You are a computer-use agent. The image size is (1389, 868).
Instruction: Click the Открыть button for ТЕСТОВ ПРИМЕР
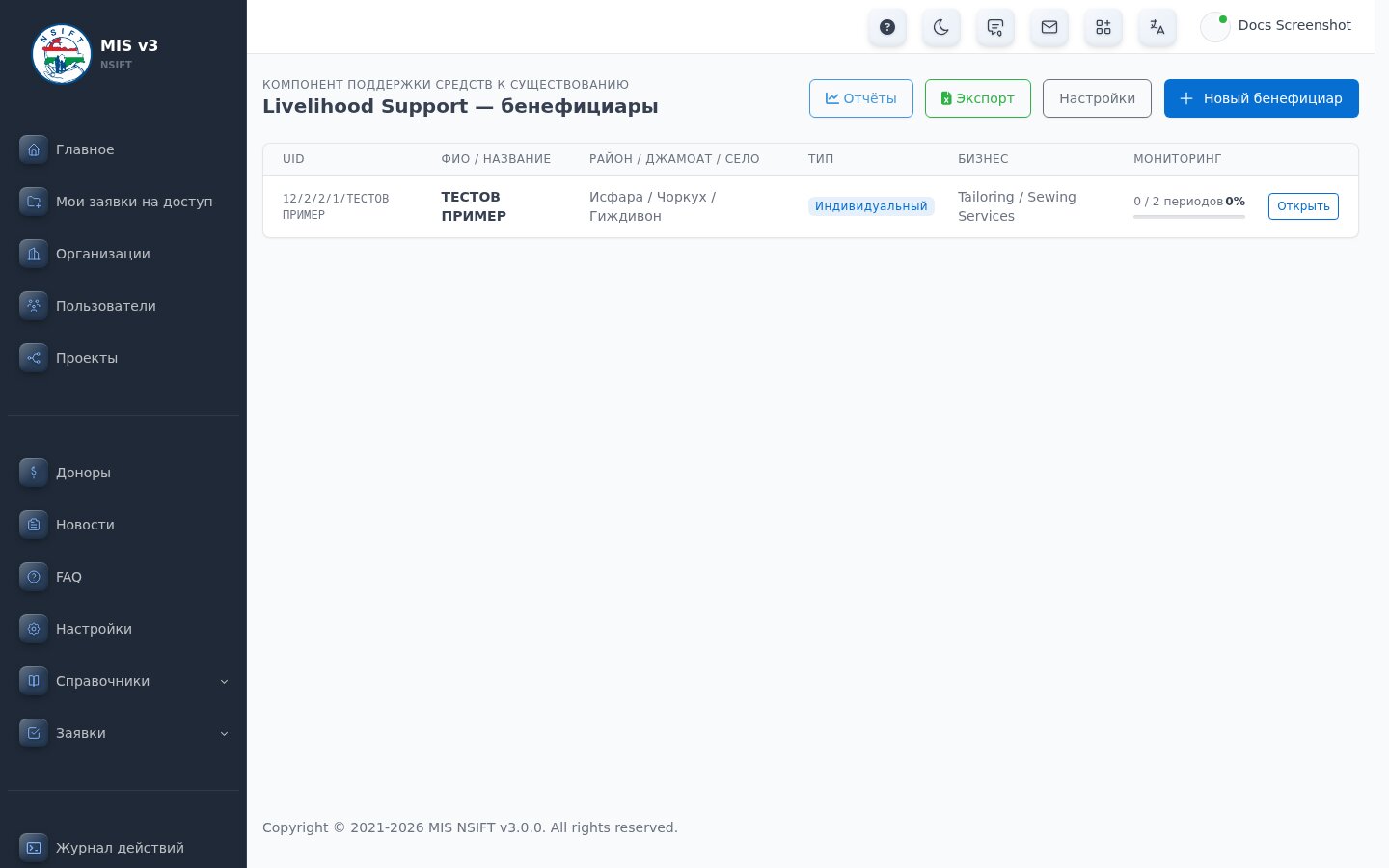coord(1303,206)
